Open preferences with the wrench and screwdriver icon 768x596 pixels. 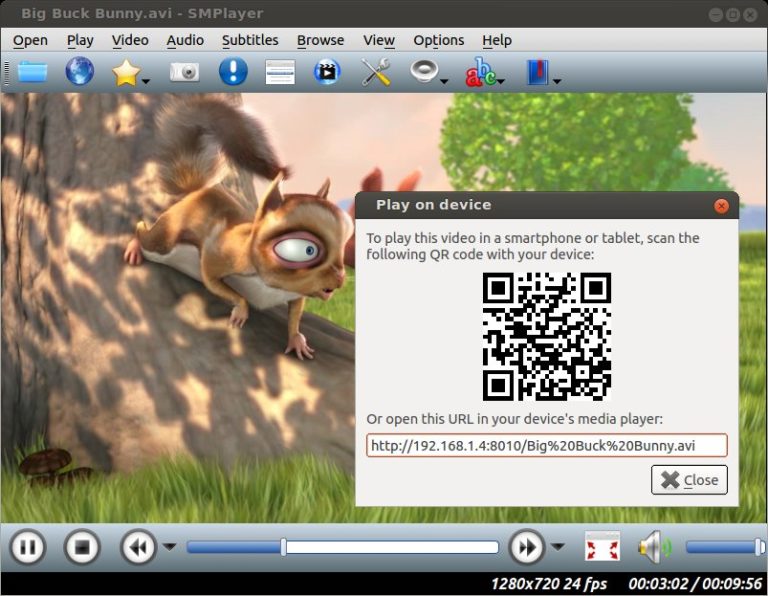click(x=376, y=72)
